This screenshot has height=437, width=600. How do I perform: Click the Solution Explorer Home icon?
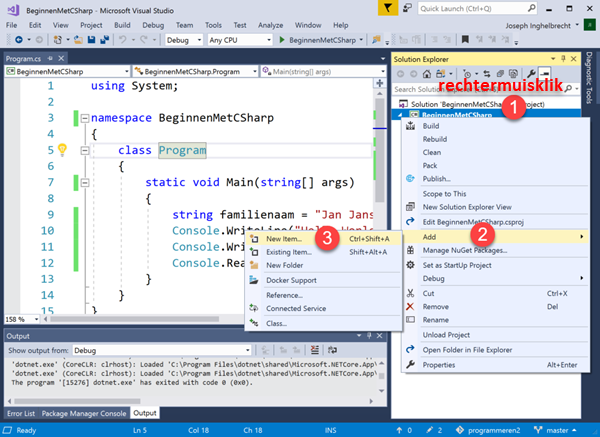427,73
